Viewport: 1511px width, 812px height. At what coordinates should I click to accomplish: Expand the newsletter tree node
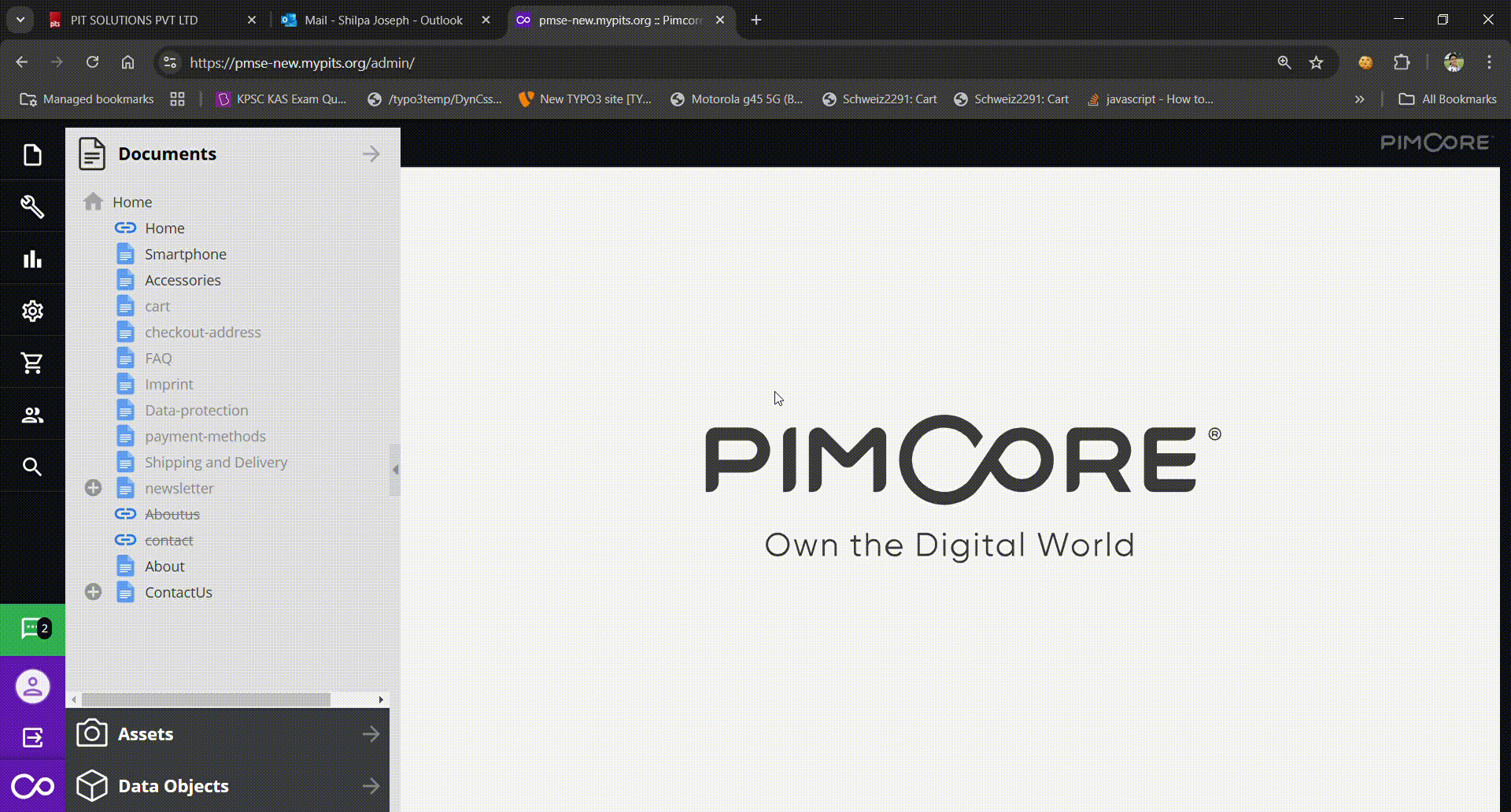pyautogui.click(x=93, y=488)
